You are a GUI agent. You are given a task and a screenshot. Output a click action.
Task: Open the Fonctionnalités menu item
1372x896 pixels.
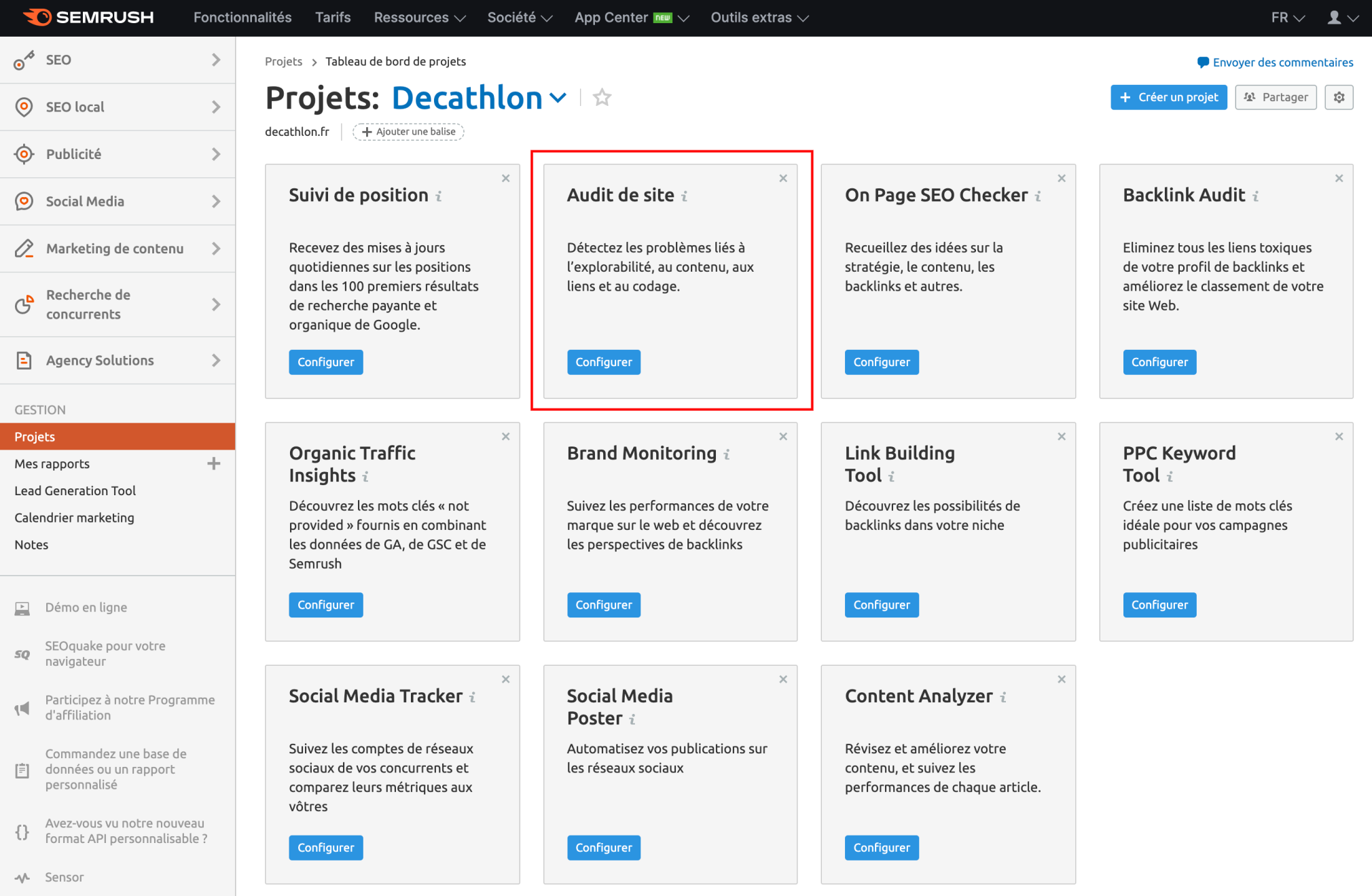pyautogui.click(x=242, y=18)
